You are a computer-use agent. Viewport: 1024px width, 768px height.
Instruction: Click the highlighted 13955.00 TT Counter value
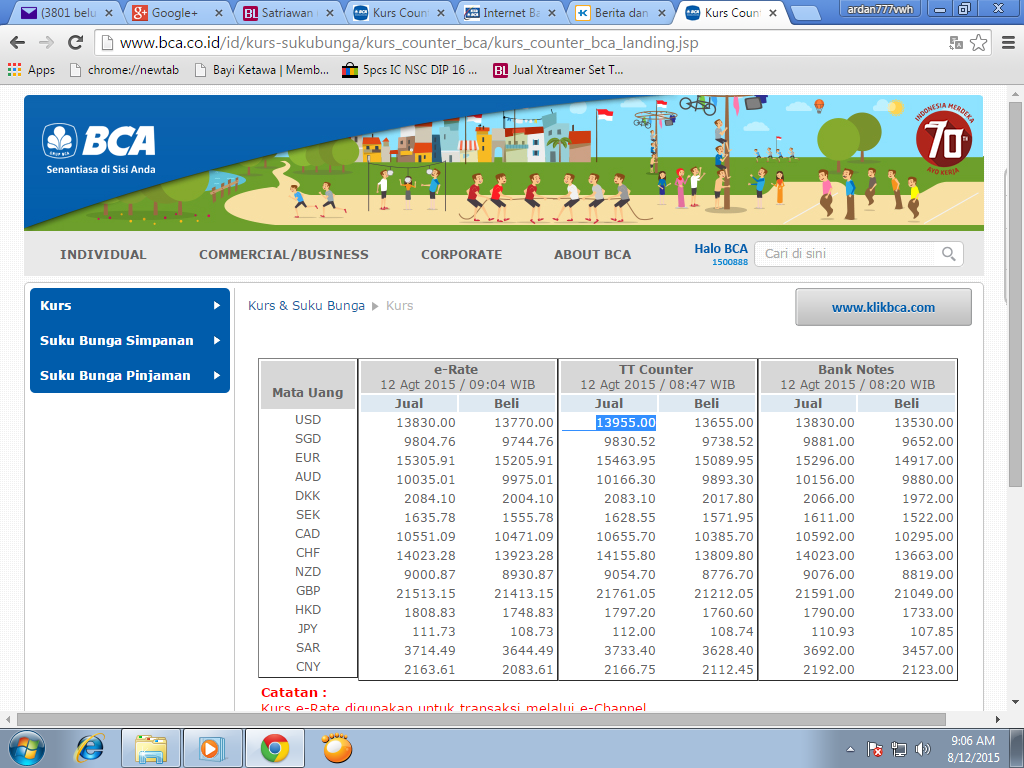pos(626,423)
